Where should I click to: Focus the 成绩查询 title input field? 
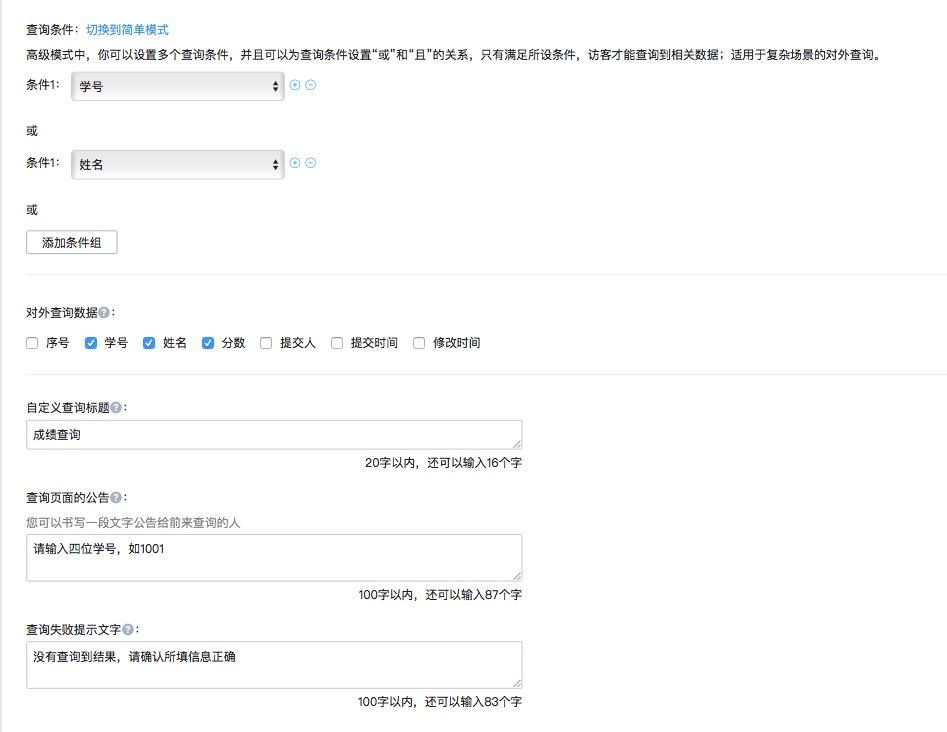[x=273, y=435]
